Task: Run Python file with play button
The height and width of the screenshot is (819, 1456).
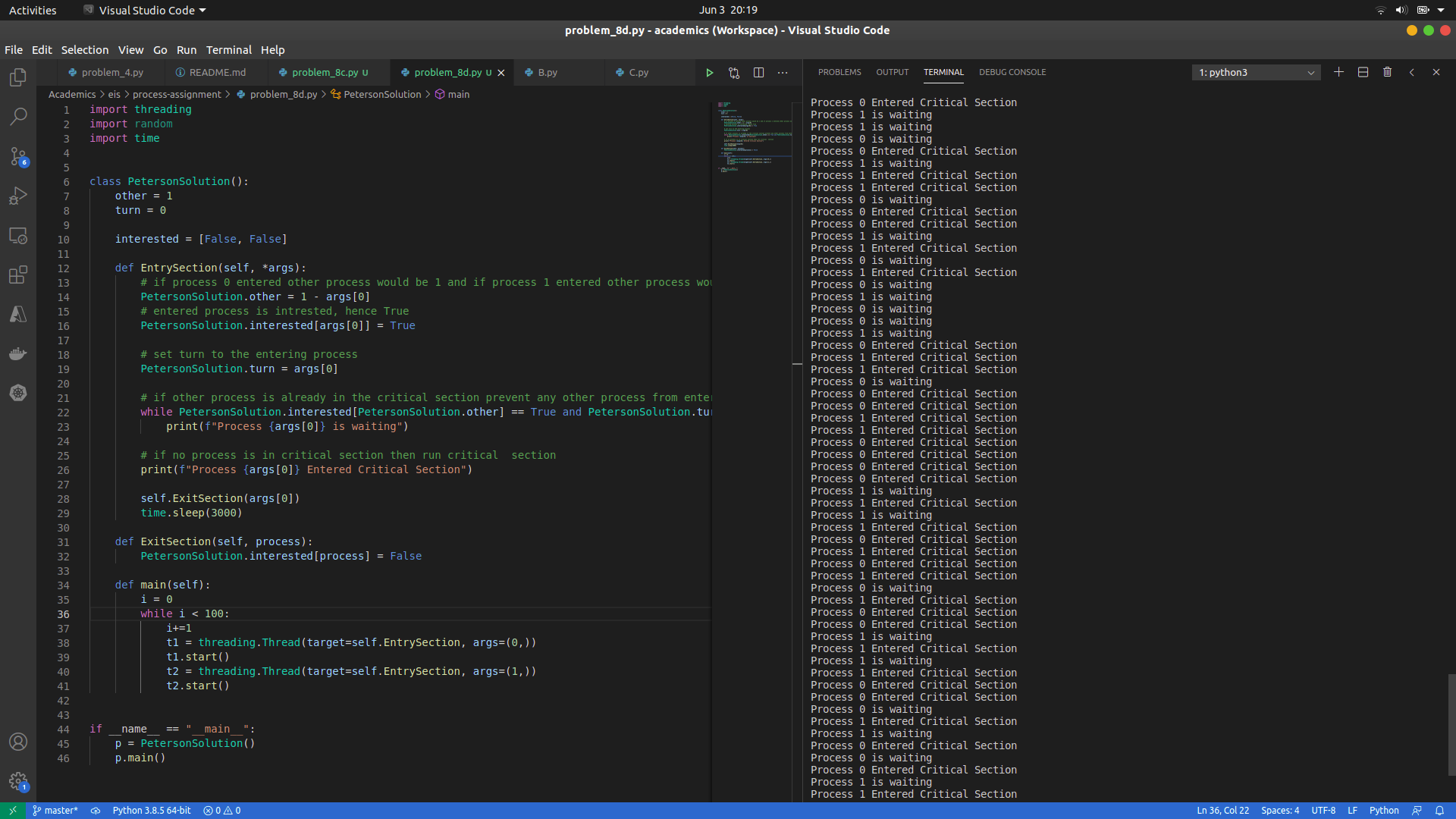Action: [710, 73]
